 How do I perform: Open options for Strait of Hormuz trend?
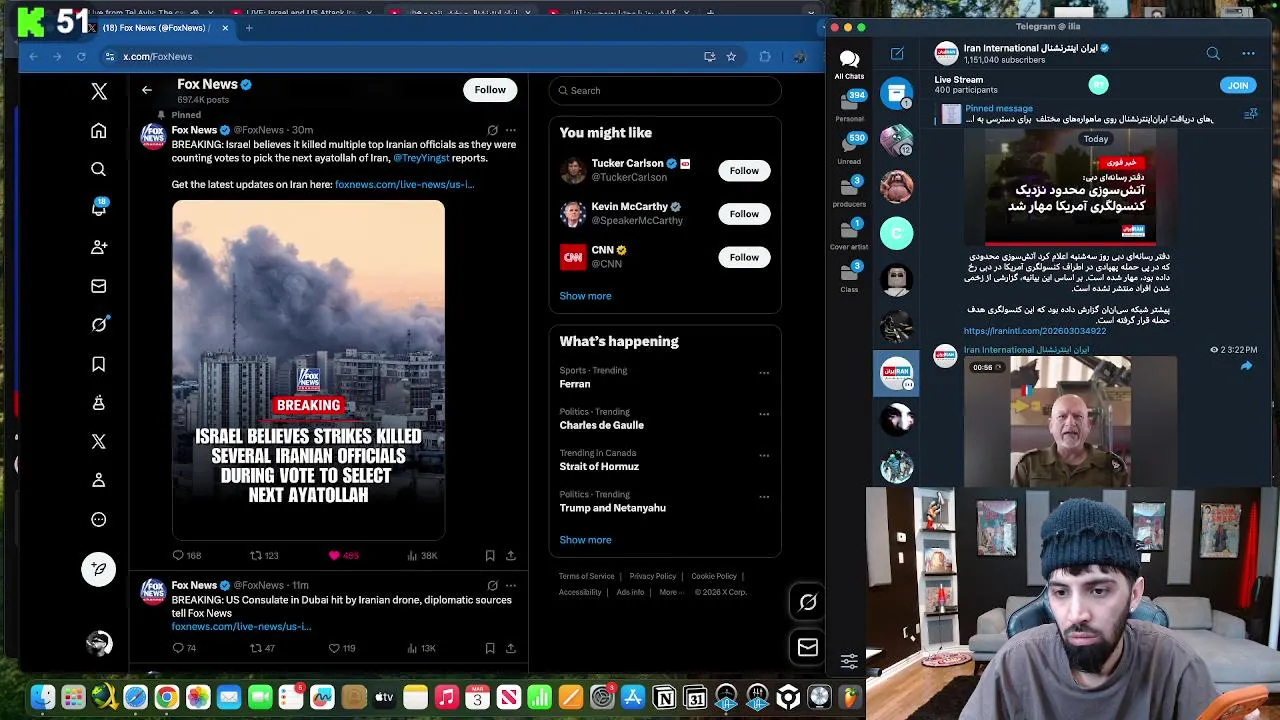tap(764, 455)
